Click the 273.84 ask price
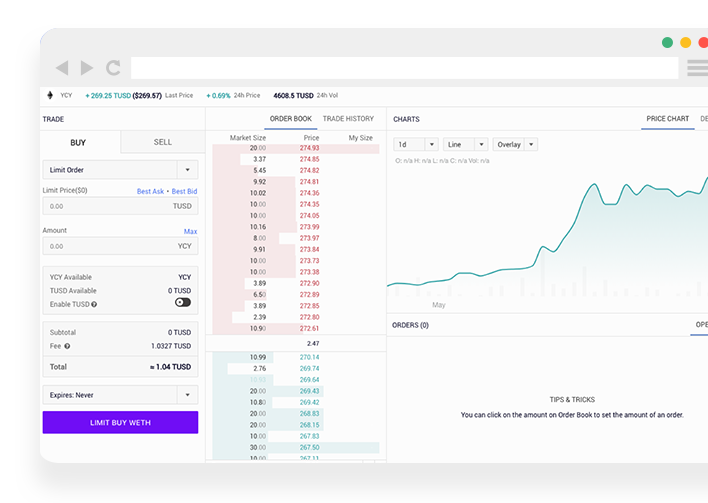This screenshot has width=708, height=503. pyautogui.click(x=309, y=250)
